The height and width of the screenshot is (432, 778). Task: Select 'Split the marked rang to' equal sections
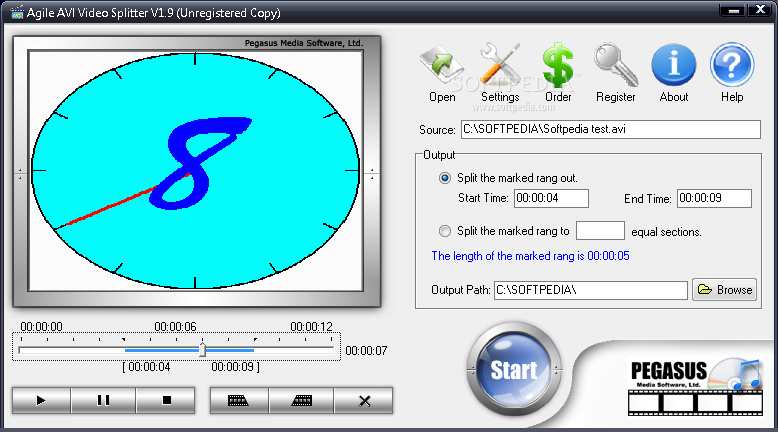(445, 231)
